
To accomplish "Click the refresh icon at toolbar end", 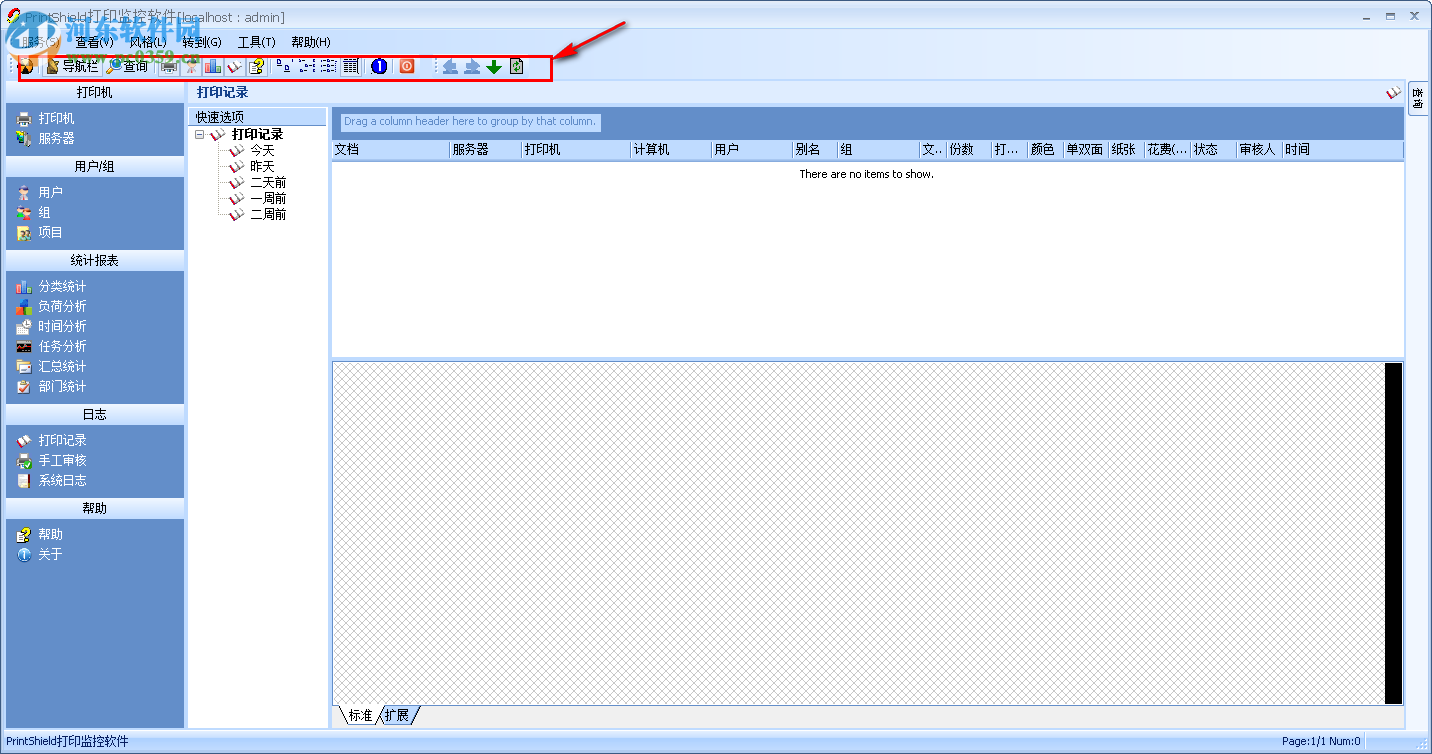I will (x=516, y=66).
